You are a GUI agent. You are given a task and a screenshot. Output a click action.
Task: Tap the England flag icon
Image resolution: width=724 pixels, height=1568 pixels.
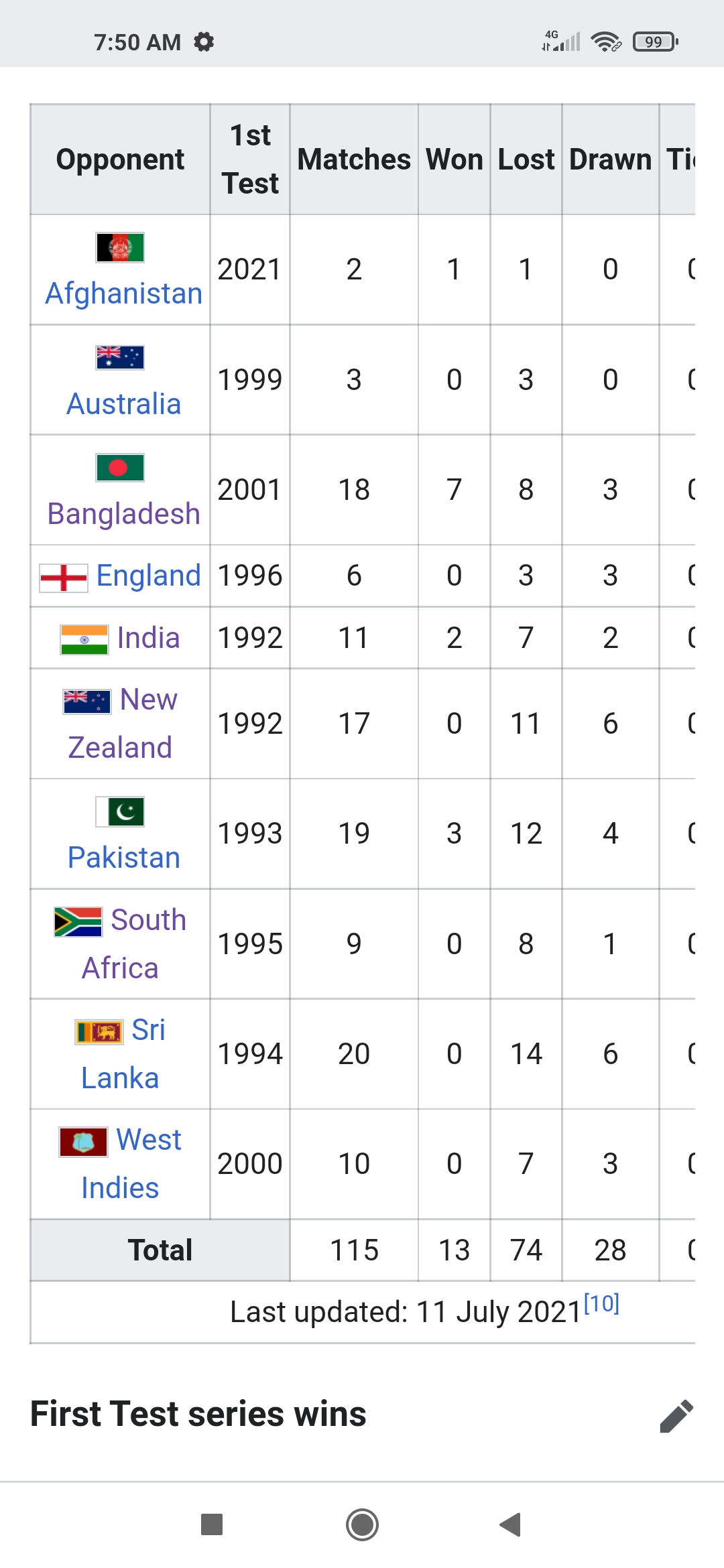(x=64, y=578)
